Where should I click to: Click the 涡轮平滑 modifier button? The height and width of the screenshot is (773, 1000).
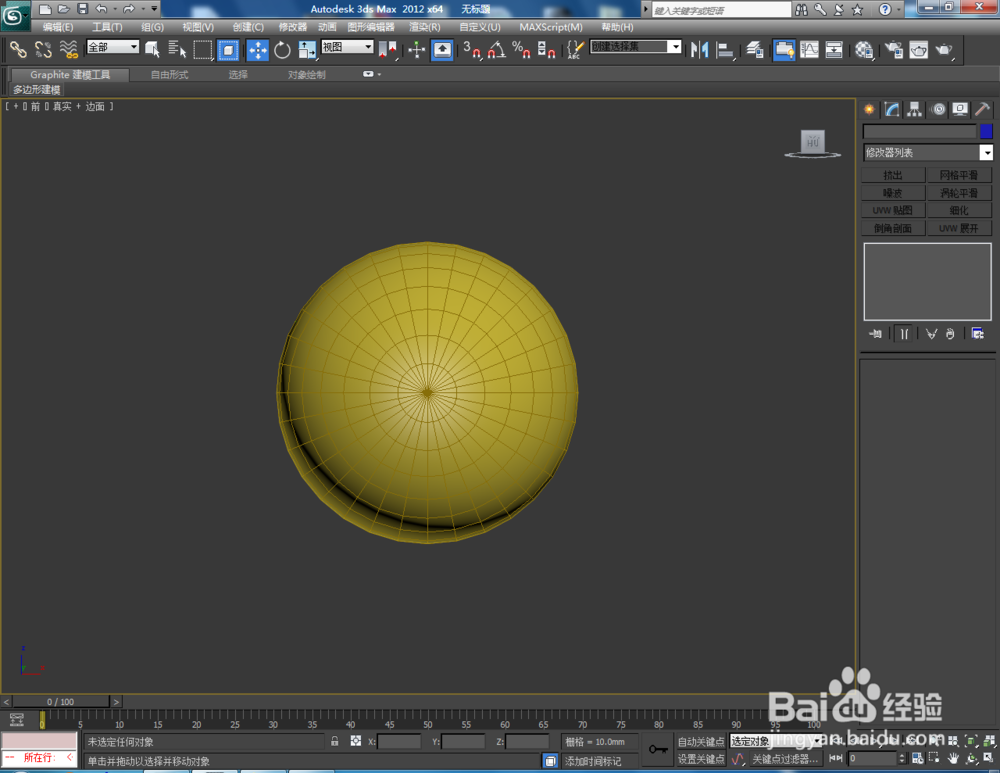(959, 193)
